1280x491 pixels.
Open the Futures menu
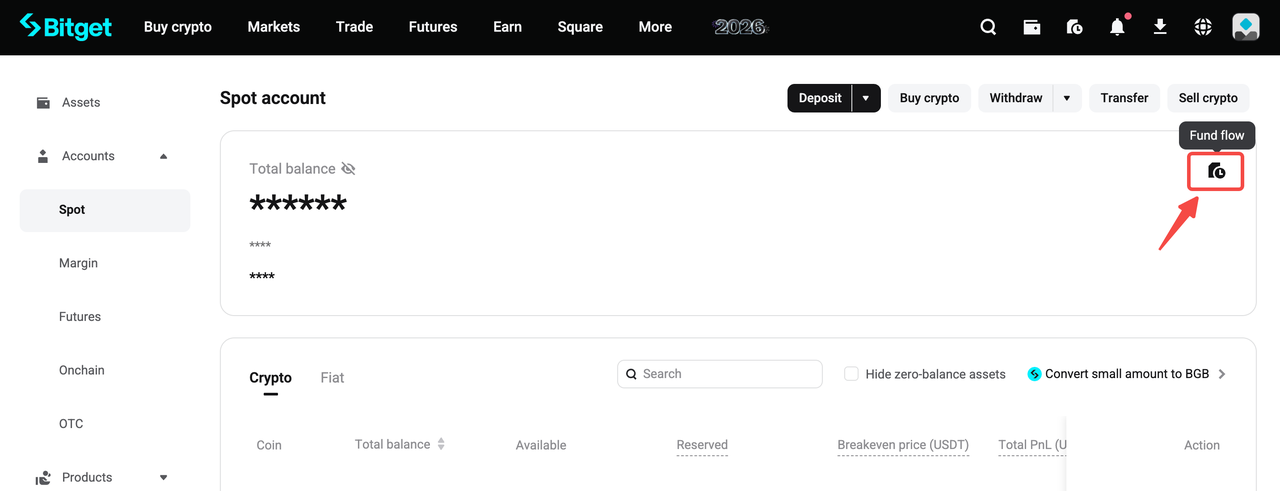433,27
